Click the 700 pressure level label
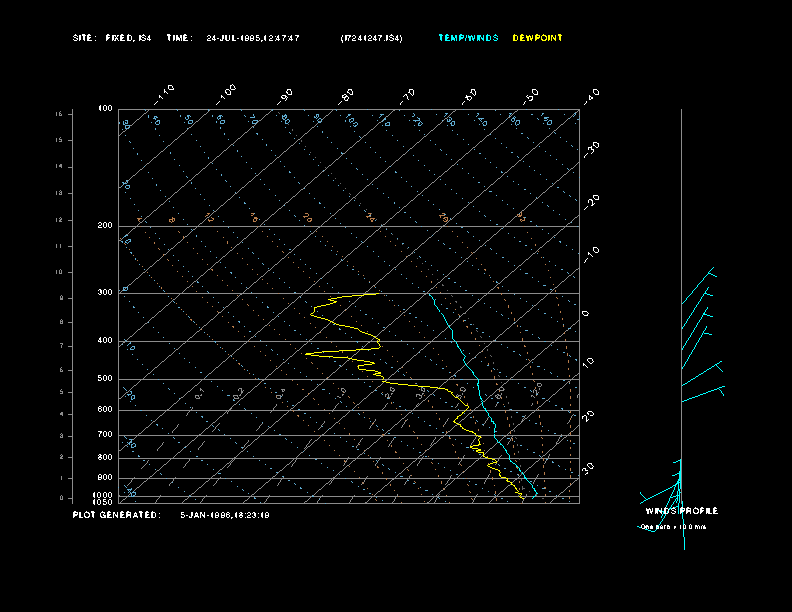 coord(105,434)
